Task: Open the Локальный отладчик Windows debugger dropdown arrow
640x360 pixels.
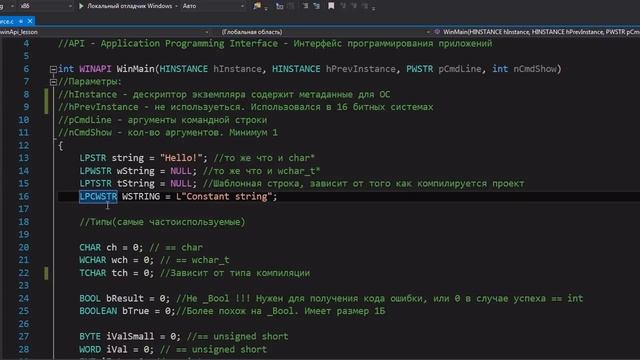Action: click(x=176, y=6)
